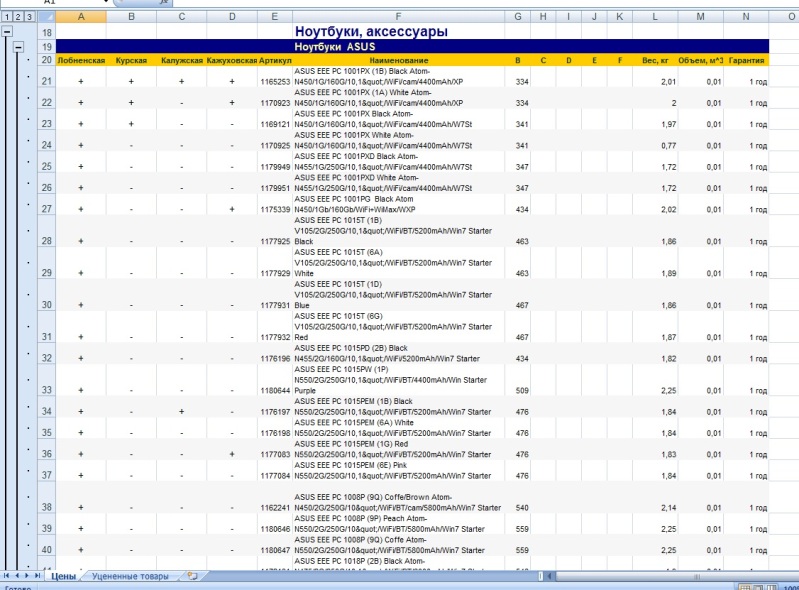
Task: Switch to Уцененные товары sheet tab
Action: (130, 576)
